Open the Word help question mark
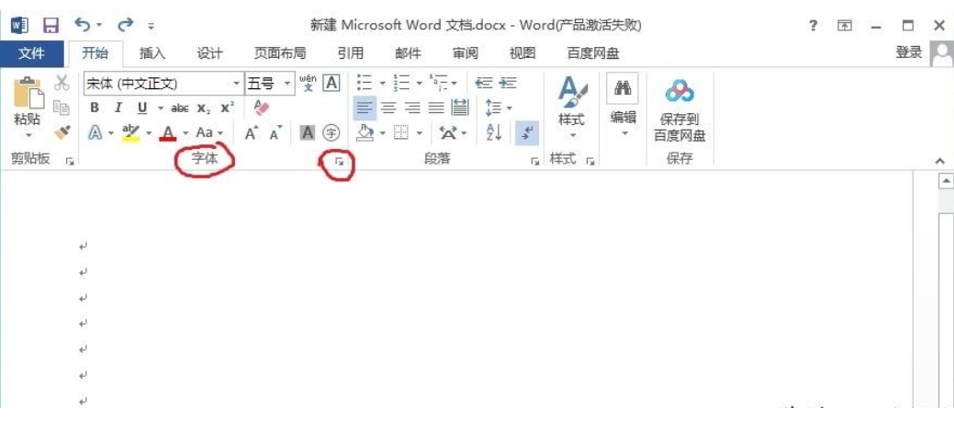 pyautogui.click(x=813, y=26)
